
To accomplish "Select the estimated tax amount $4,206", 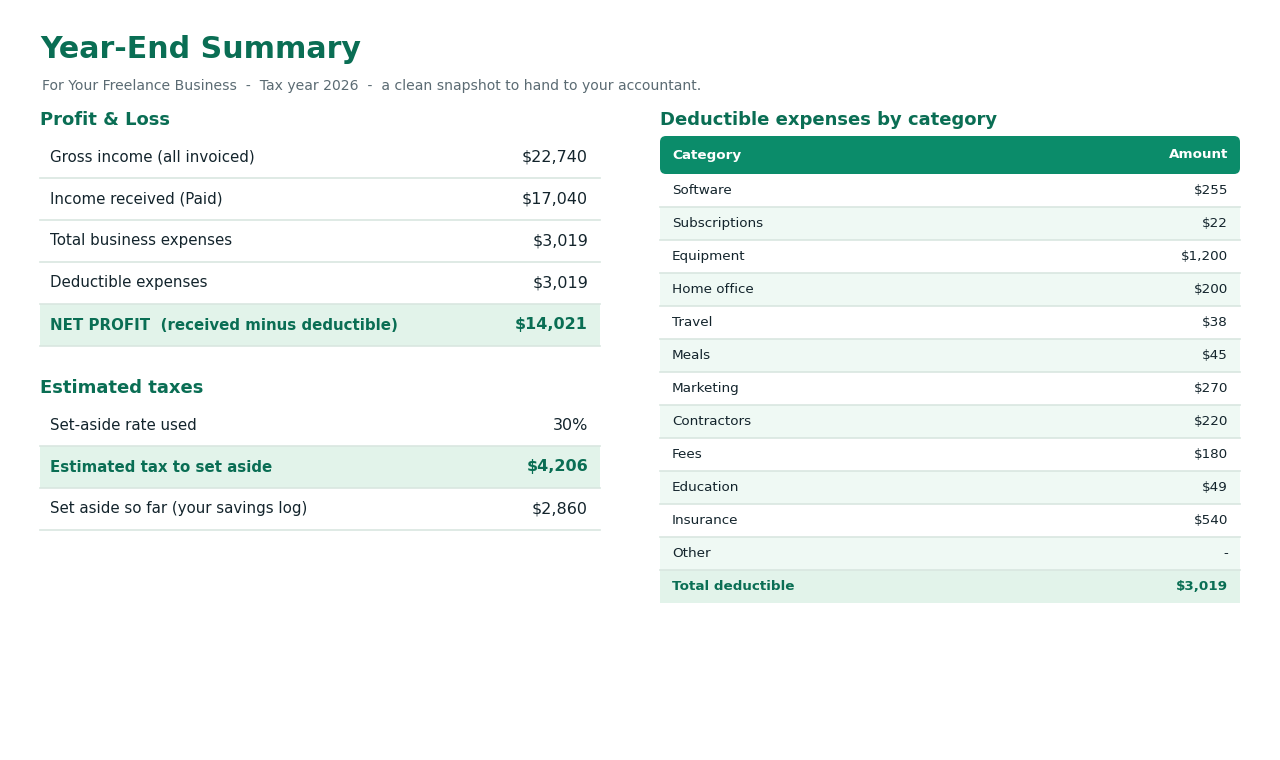I will tap(557, 467).
